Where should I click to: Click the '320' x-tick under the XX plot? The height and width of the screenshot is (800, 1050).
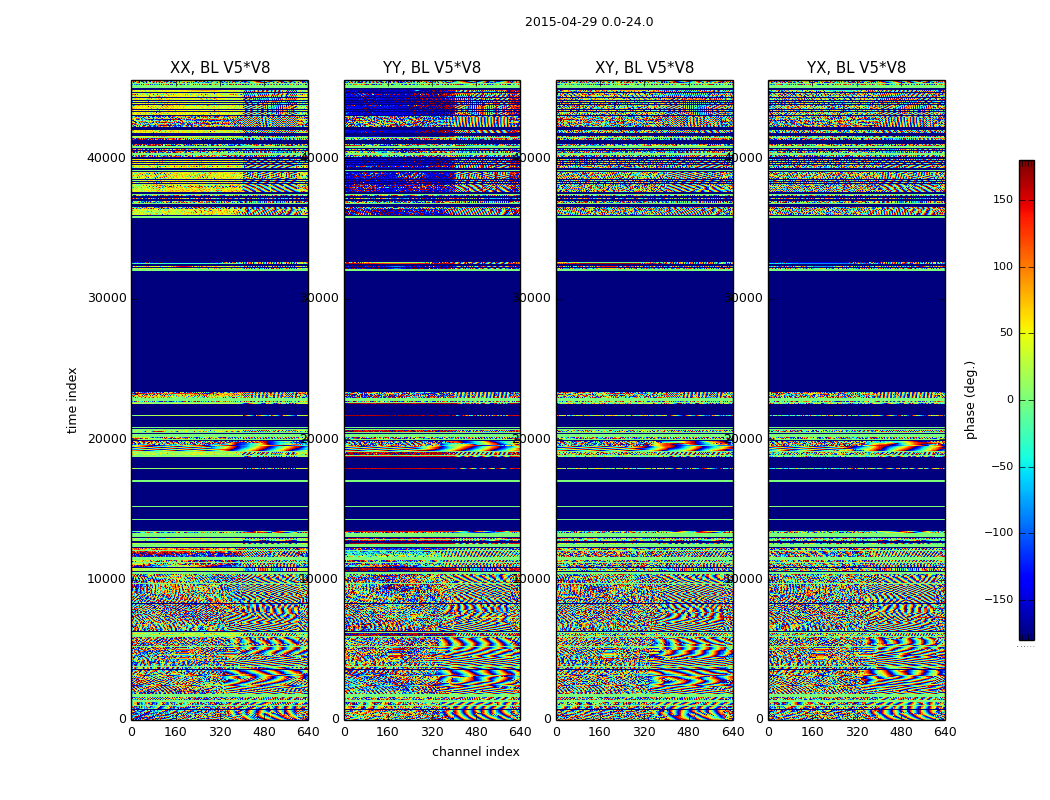point(220,732)
